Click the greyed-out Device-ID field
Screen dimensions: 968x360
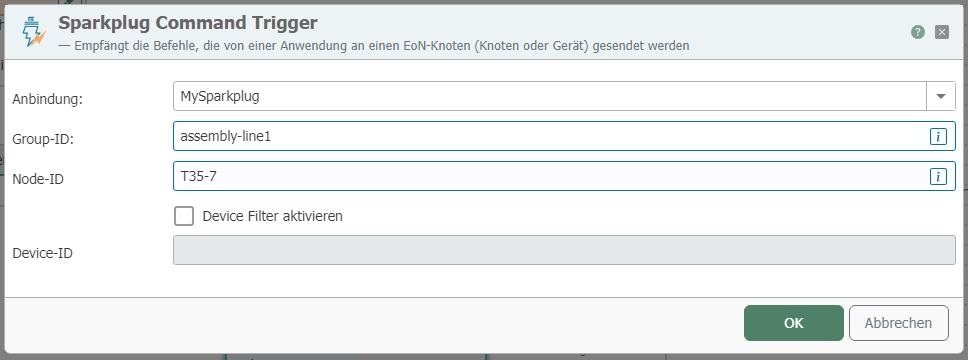click(x=564, y=250)
